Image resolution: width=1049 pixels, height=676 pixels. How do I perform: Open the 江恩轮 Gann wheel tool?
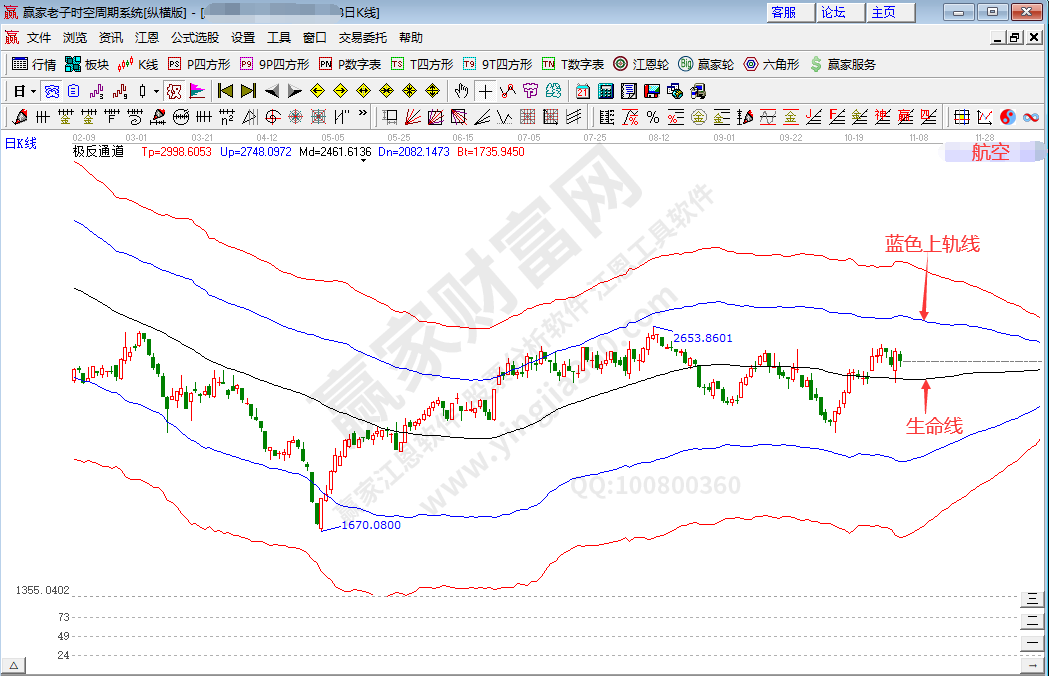(x=641, y=64)
